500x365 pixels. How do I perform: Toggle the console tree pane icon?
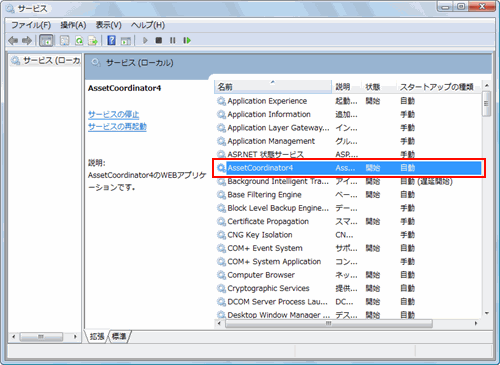tap(46, 41)
